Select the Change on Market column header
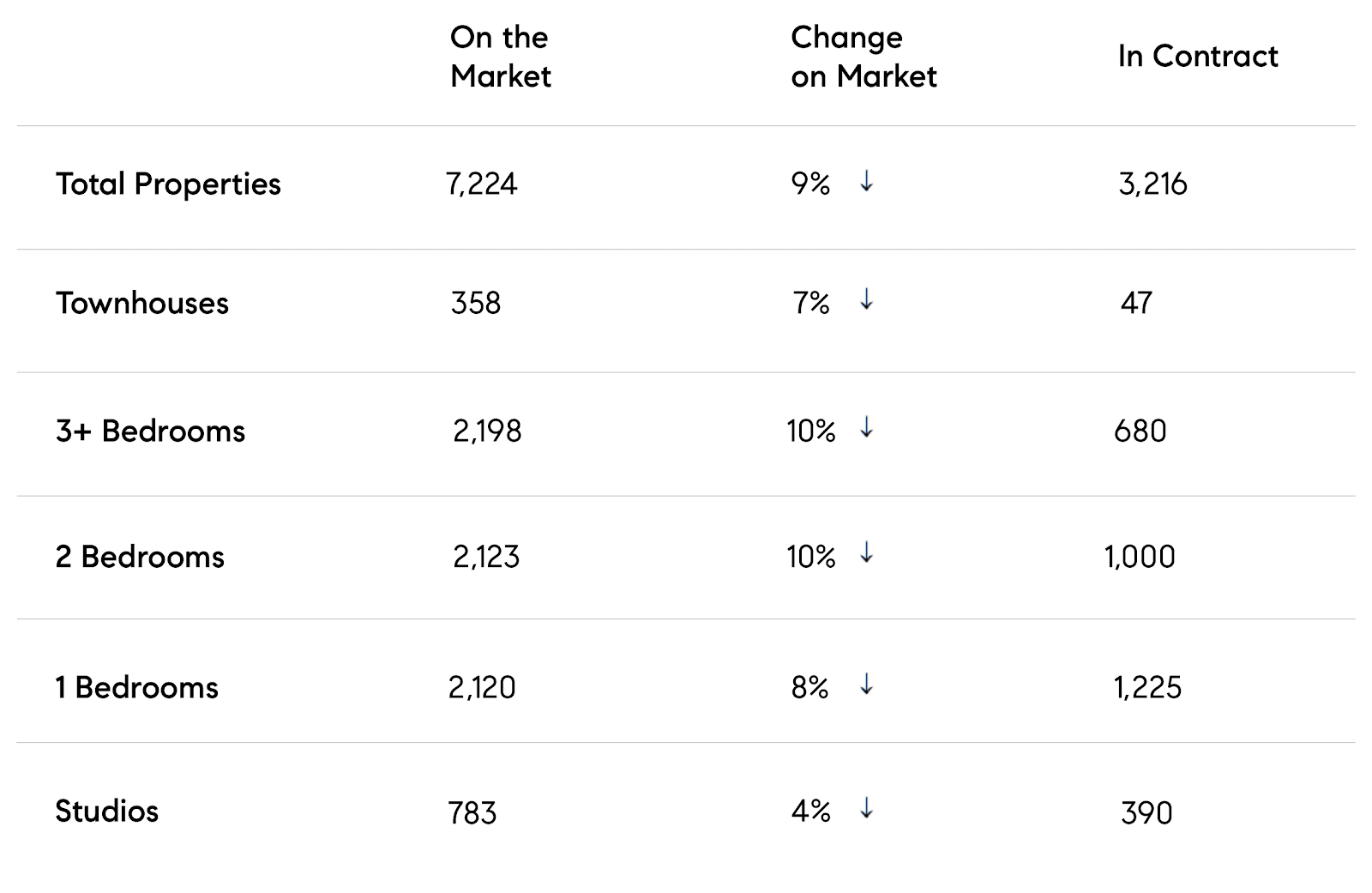Viewport: 1372px width, 893px height. click(x=863, y=57)
